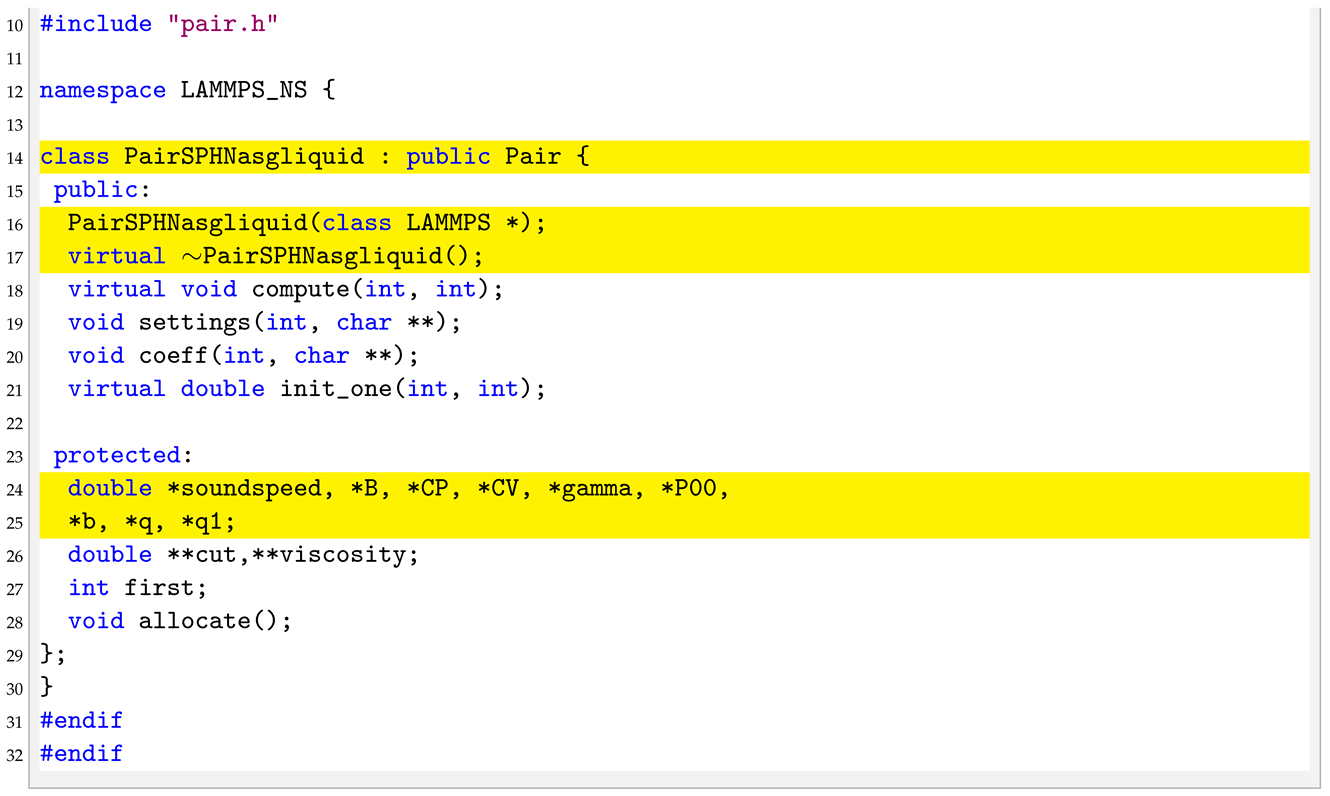Select the int first; declaration

pyautogui.click(x=138, y=587)
